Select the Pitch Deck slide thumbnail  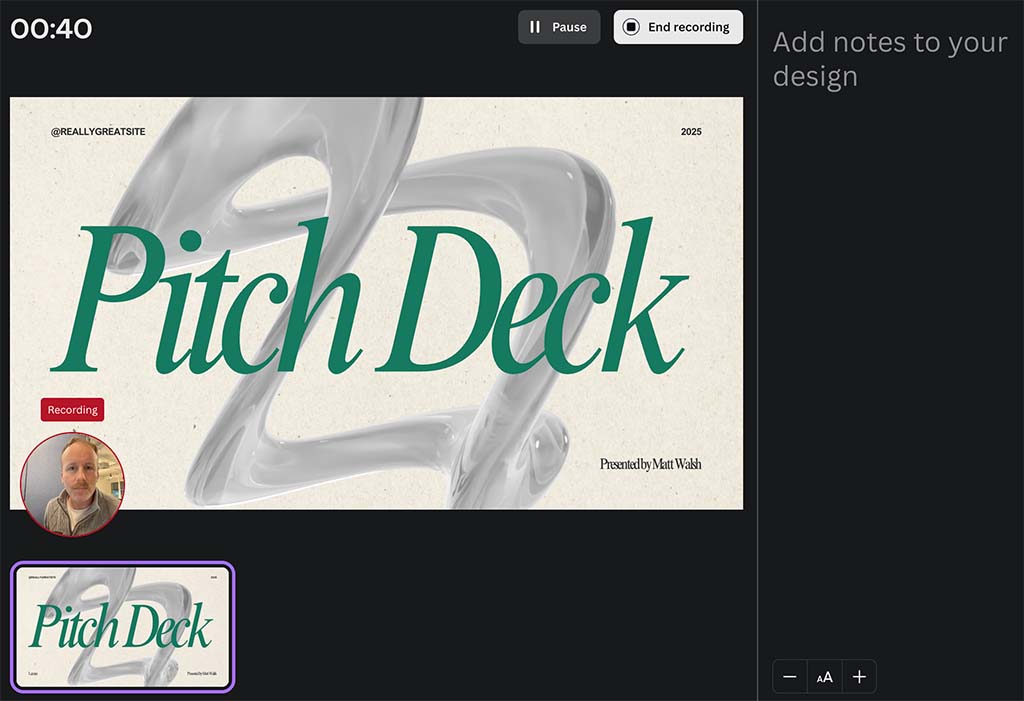123,626
